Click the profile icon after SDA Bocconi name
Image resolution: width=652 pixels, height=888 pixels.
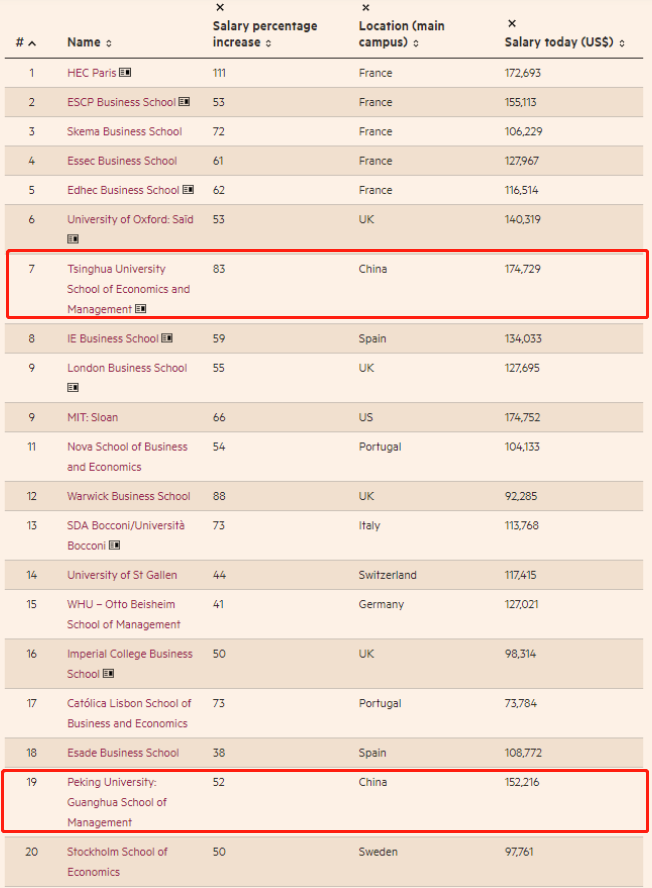115,545
